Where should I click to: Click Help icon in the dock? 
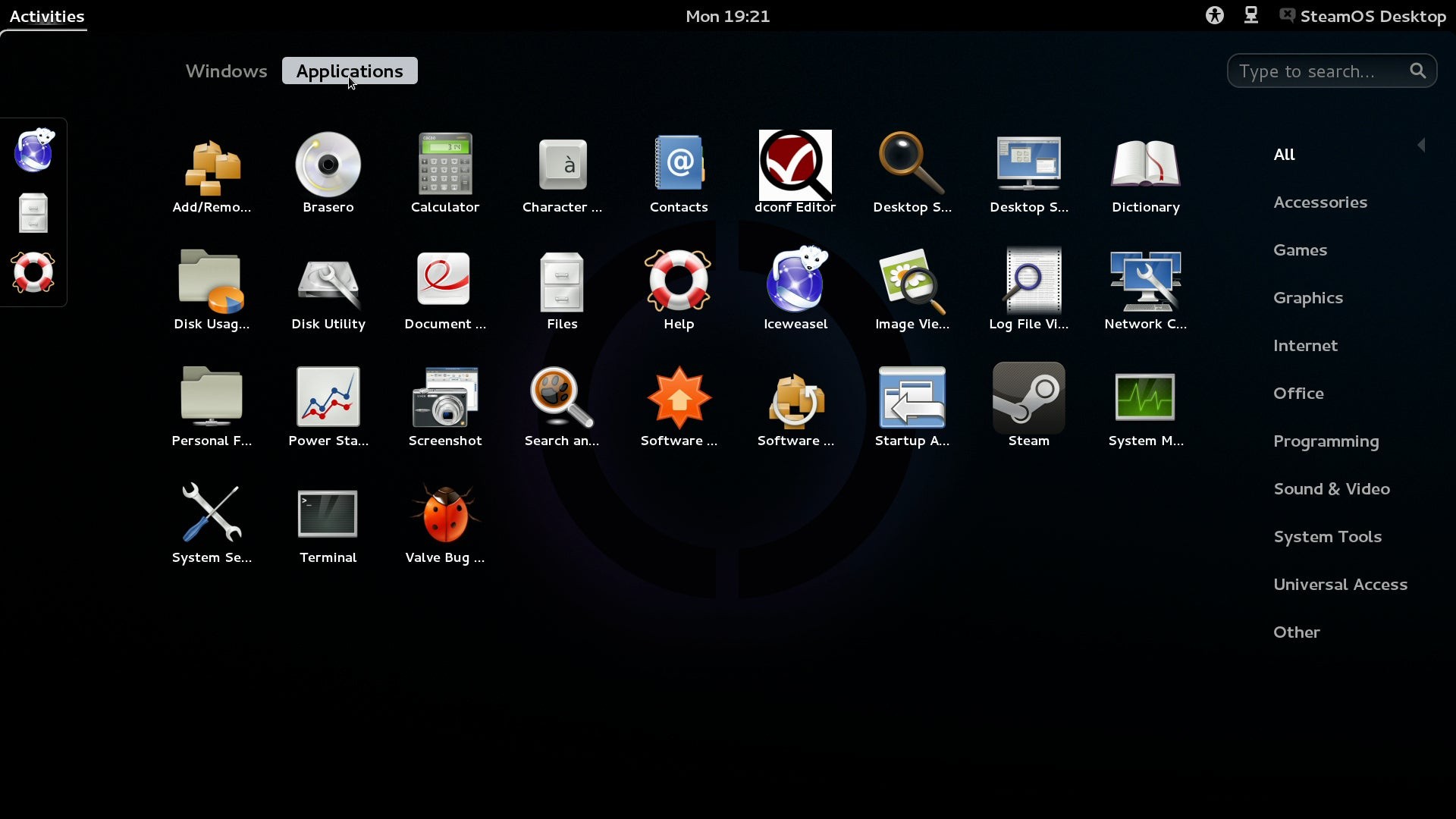click(33, 272)
